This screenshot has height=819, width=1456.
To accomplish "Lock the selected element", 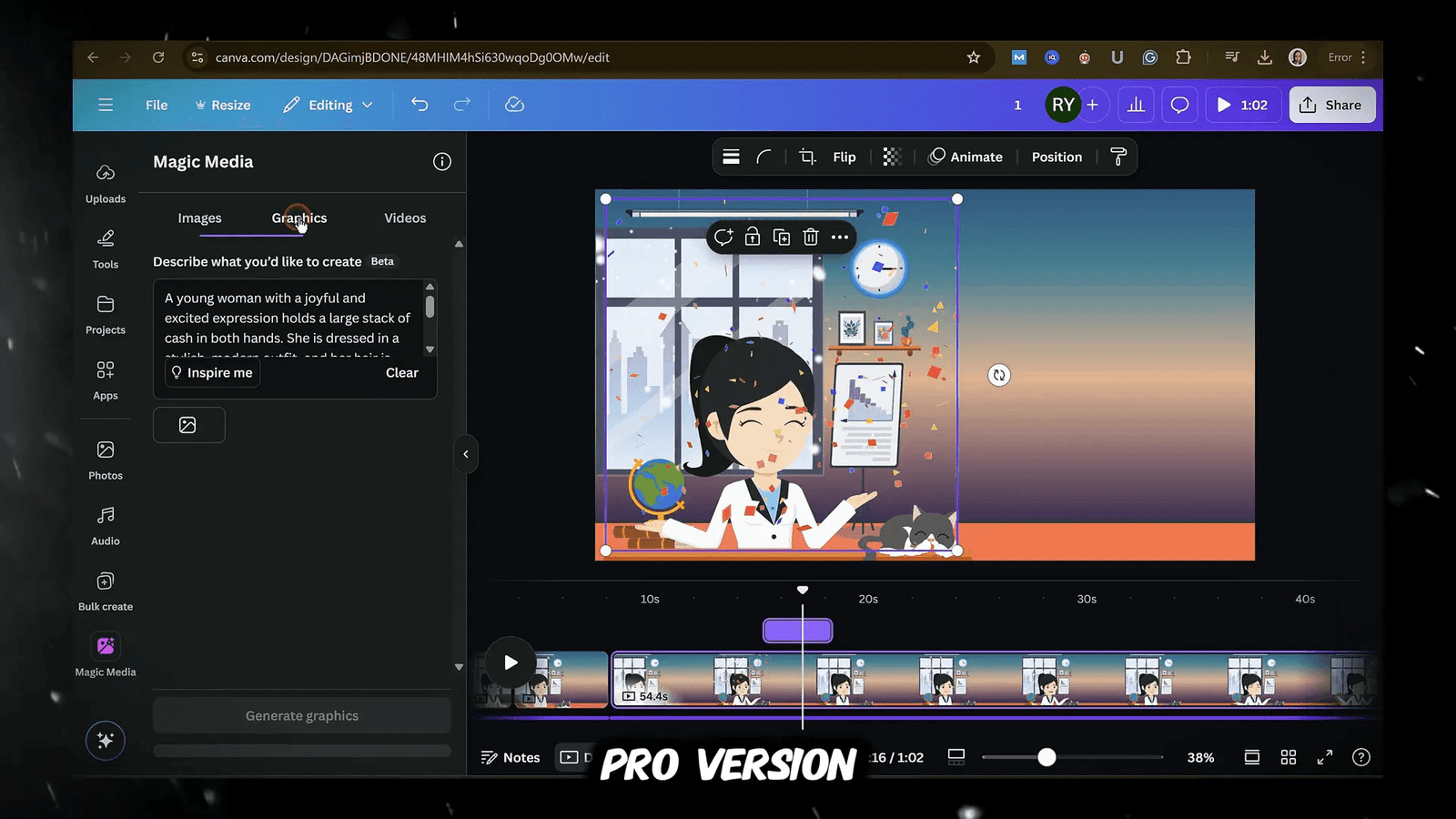I will [752, 237].
